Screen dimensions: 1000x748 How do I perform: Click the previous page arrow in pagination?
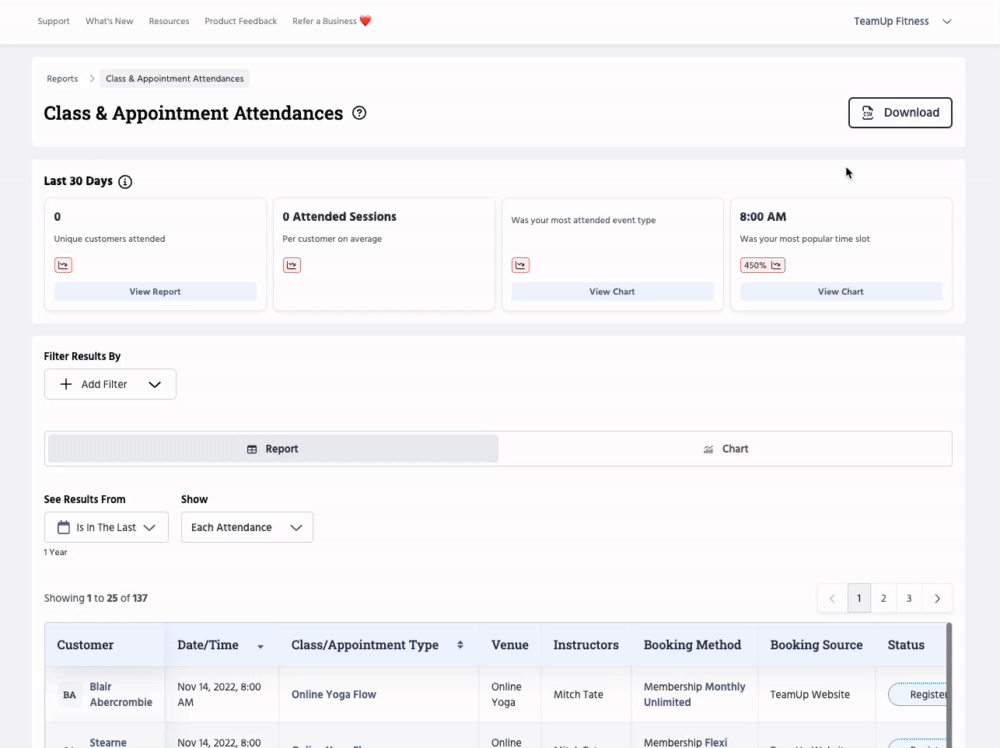point(832,598)
